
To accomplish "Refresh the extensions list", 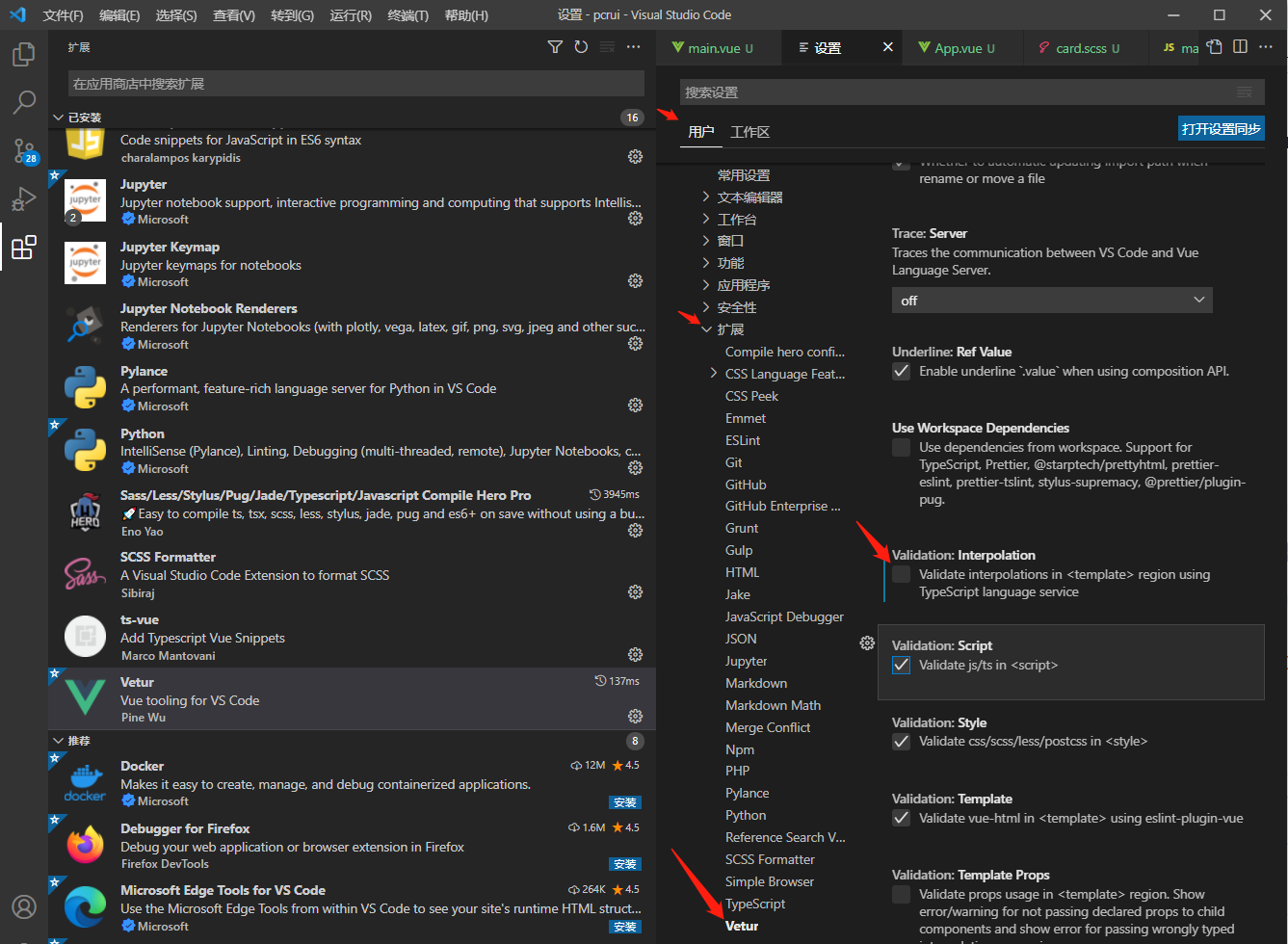I will [581, 47].
